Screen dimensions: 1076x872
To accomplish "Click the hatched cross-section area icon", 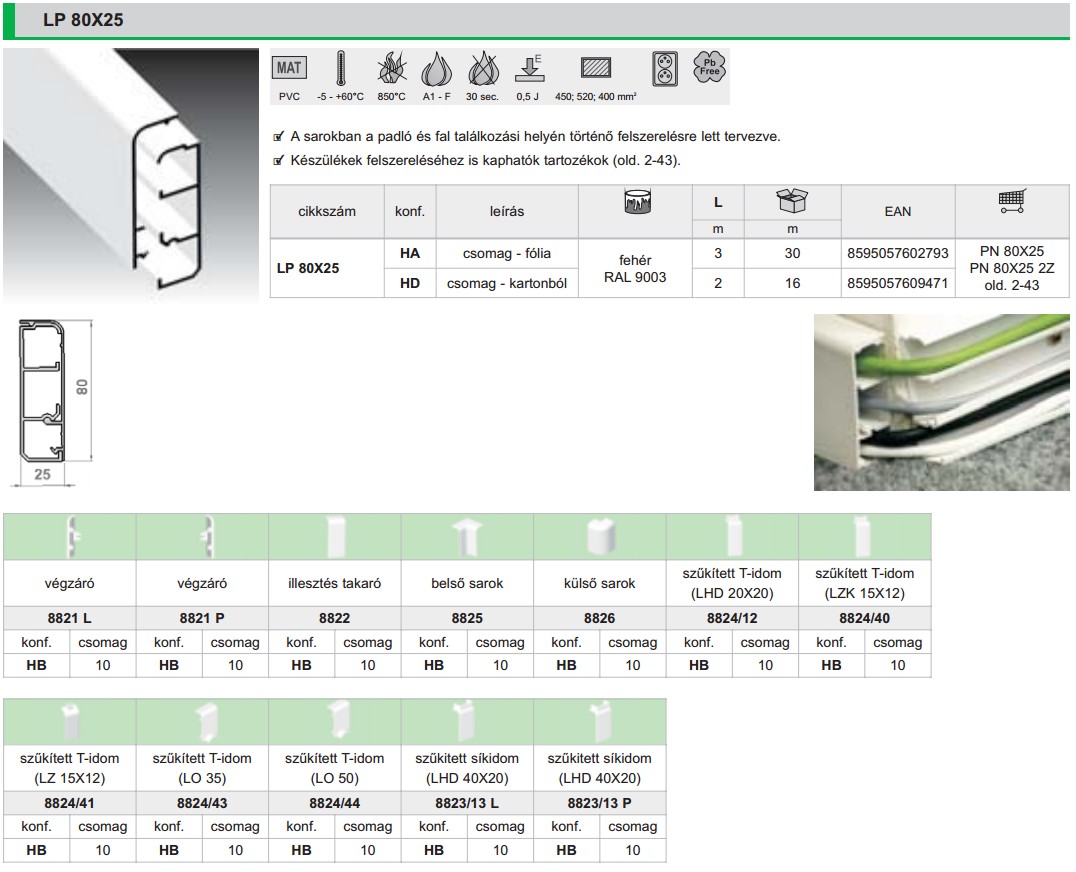I will point(596,68).
